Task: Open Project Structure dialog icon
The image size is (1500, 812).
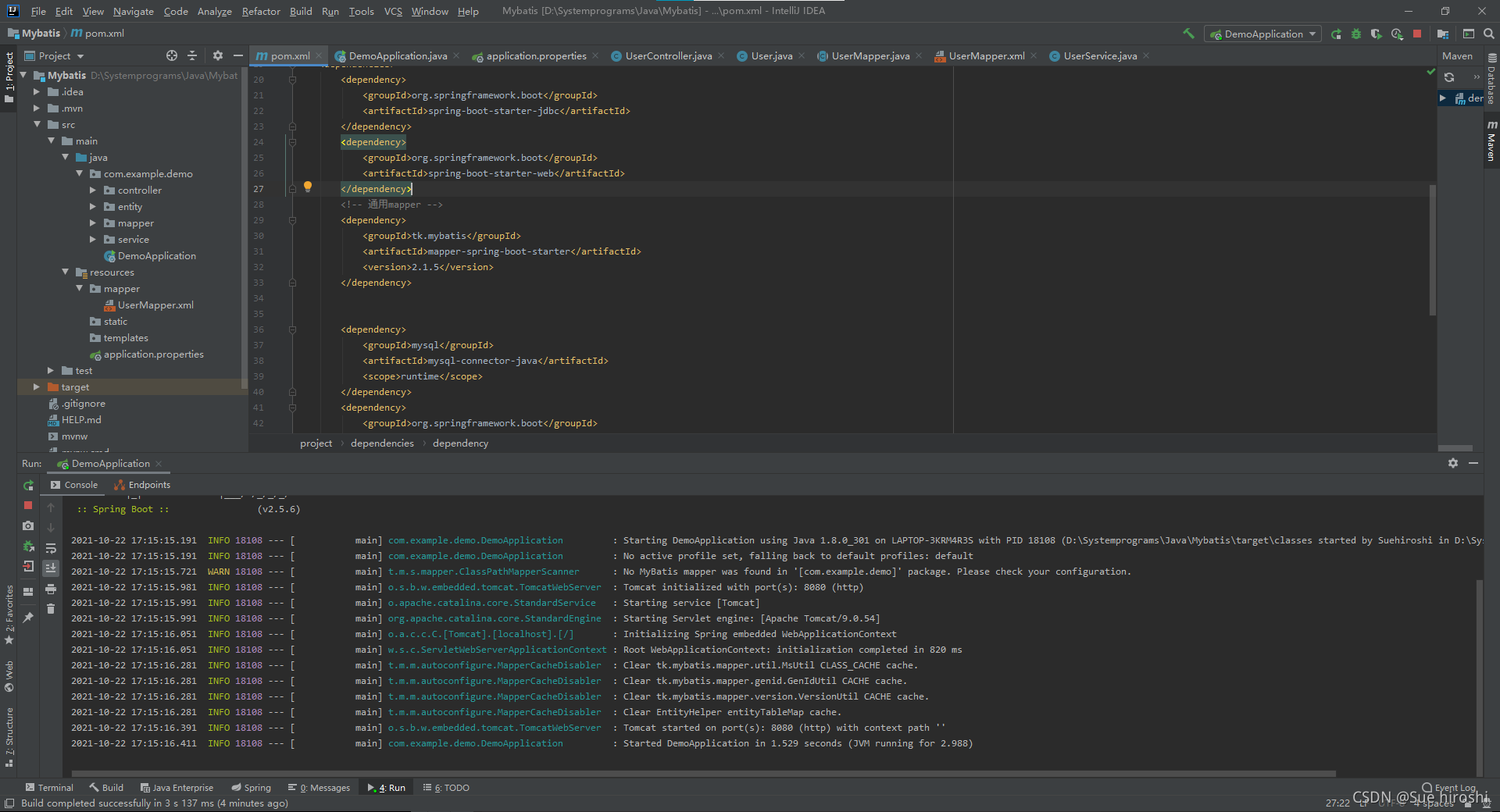Action: [1443, 34]
